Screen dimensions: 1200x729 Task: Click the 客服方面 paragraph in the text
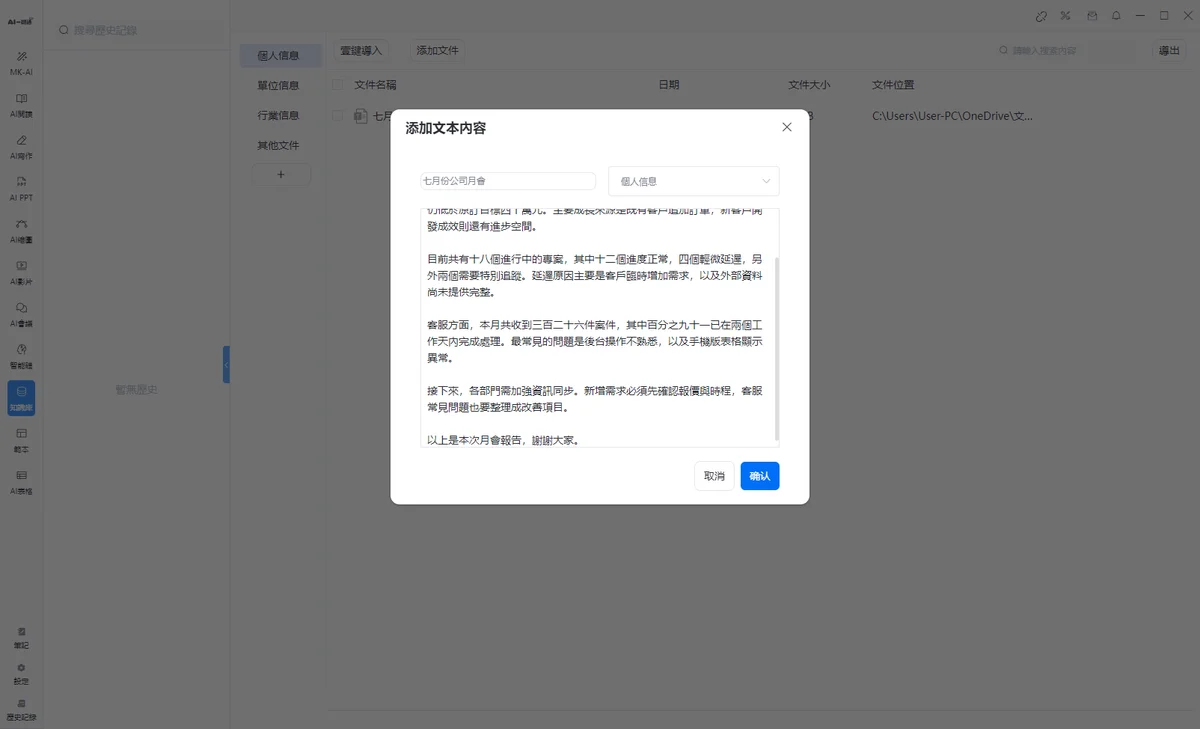click(x=594, y=341)
